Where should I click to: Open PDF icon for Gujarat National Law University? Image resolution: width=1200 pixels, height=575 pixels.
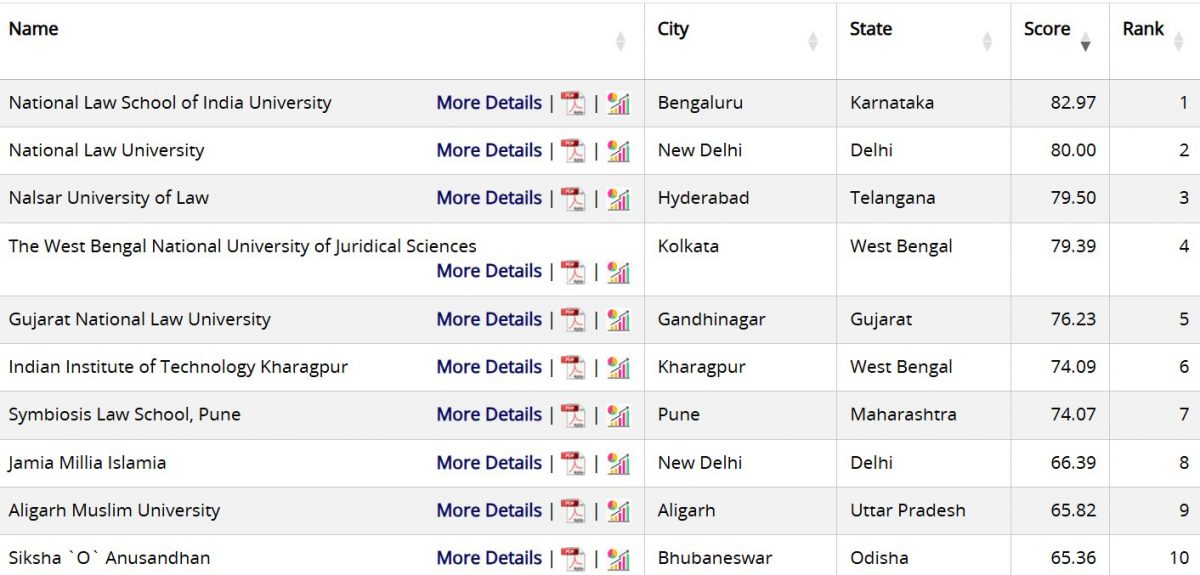[x=573, y=320]
